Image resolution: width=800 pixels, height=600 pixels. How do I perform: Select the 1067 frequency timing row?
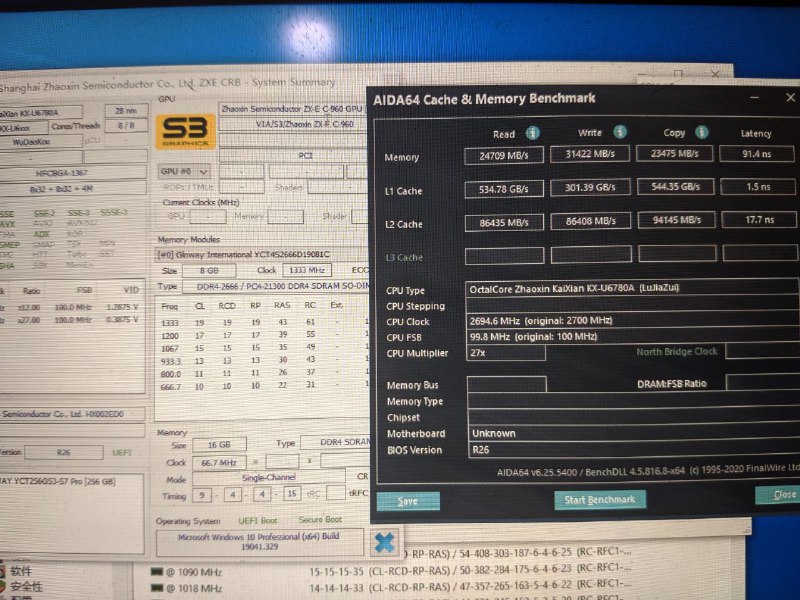click(262, 348)
